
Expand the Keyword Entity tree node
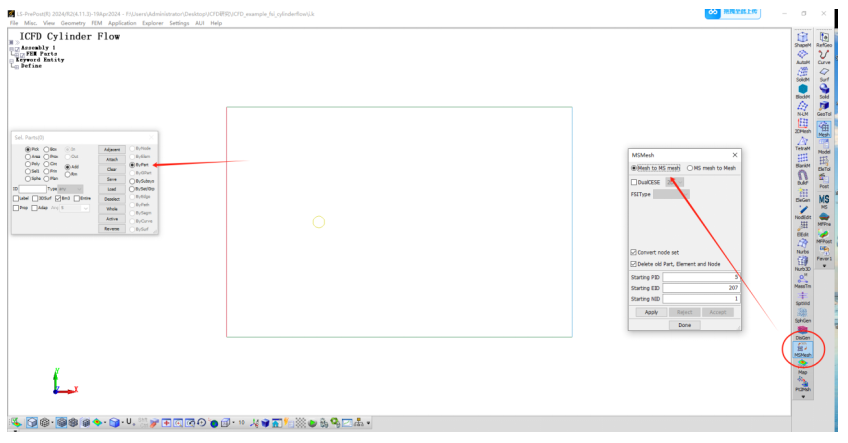point(11,60)
